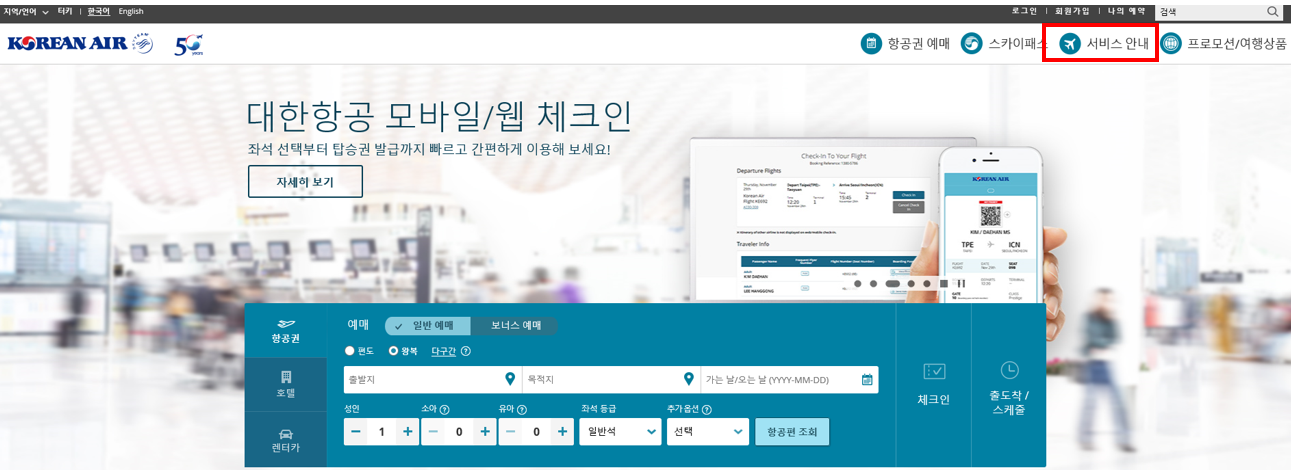Click the 항공권 예매 calendar icon

click(872, 44)
